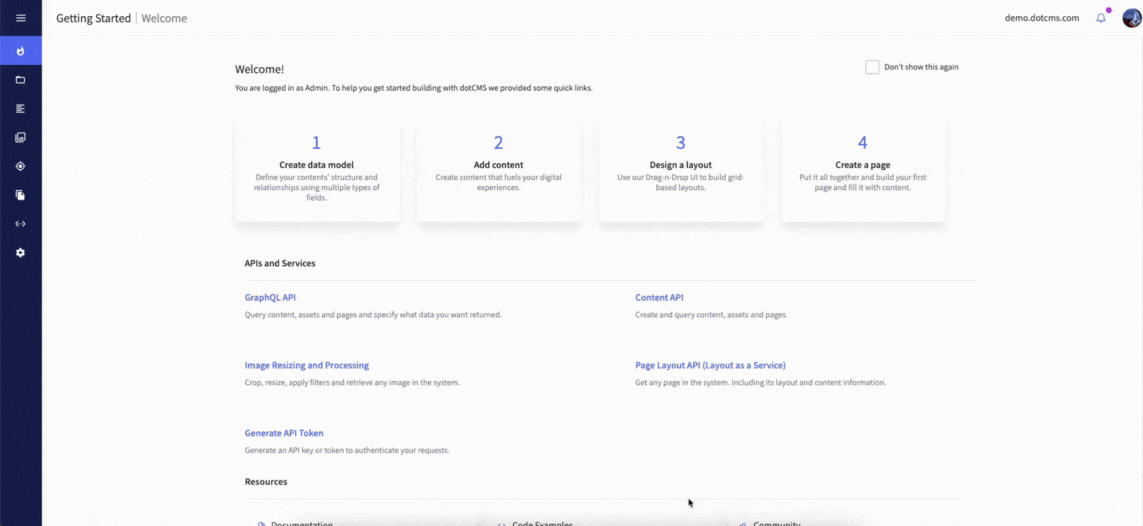Open the copy documents sidebar icon

pyautogui.click(x=20, y=195)
